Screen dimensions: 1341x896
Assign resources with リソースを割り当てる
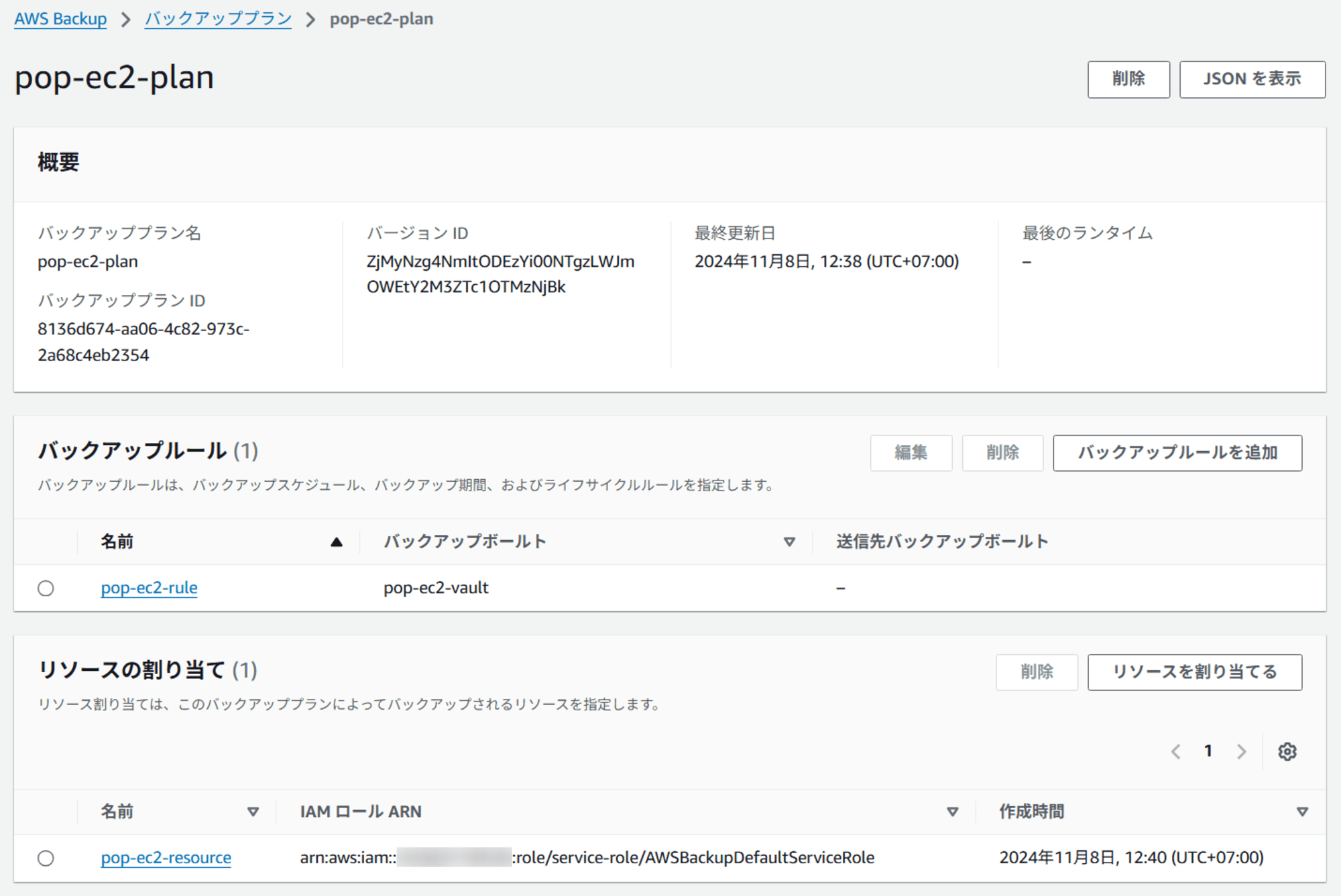pos(1195,672)
